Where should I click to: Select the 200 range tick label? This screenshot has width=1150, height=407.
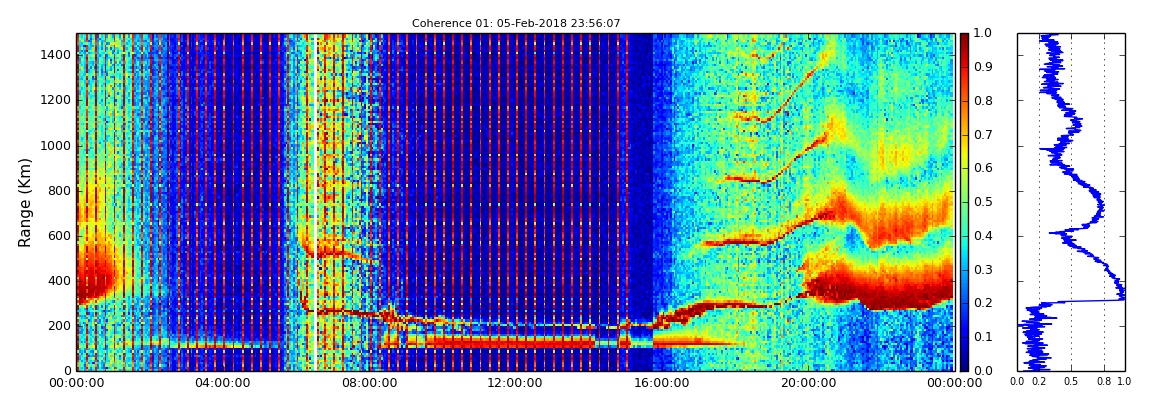[x=59, y=326]
